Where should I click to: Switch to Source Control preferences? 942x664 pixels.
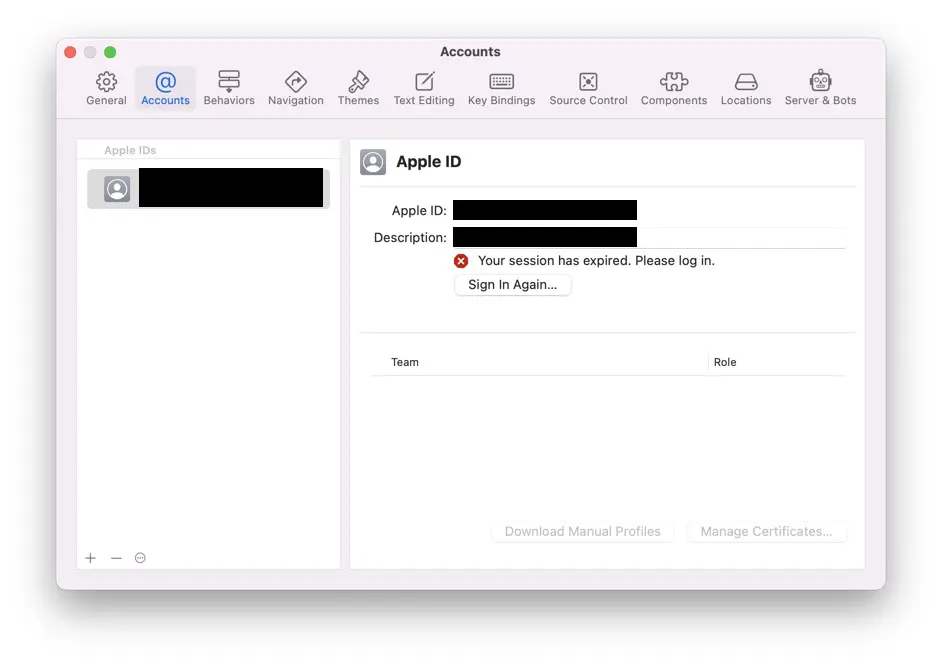coord(588,88)
